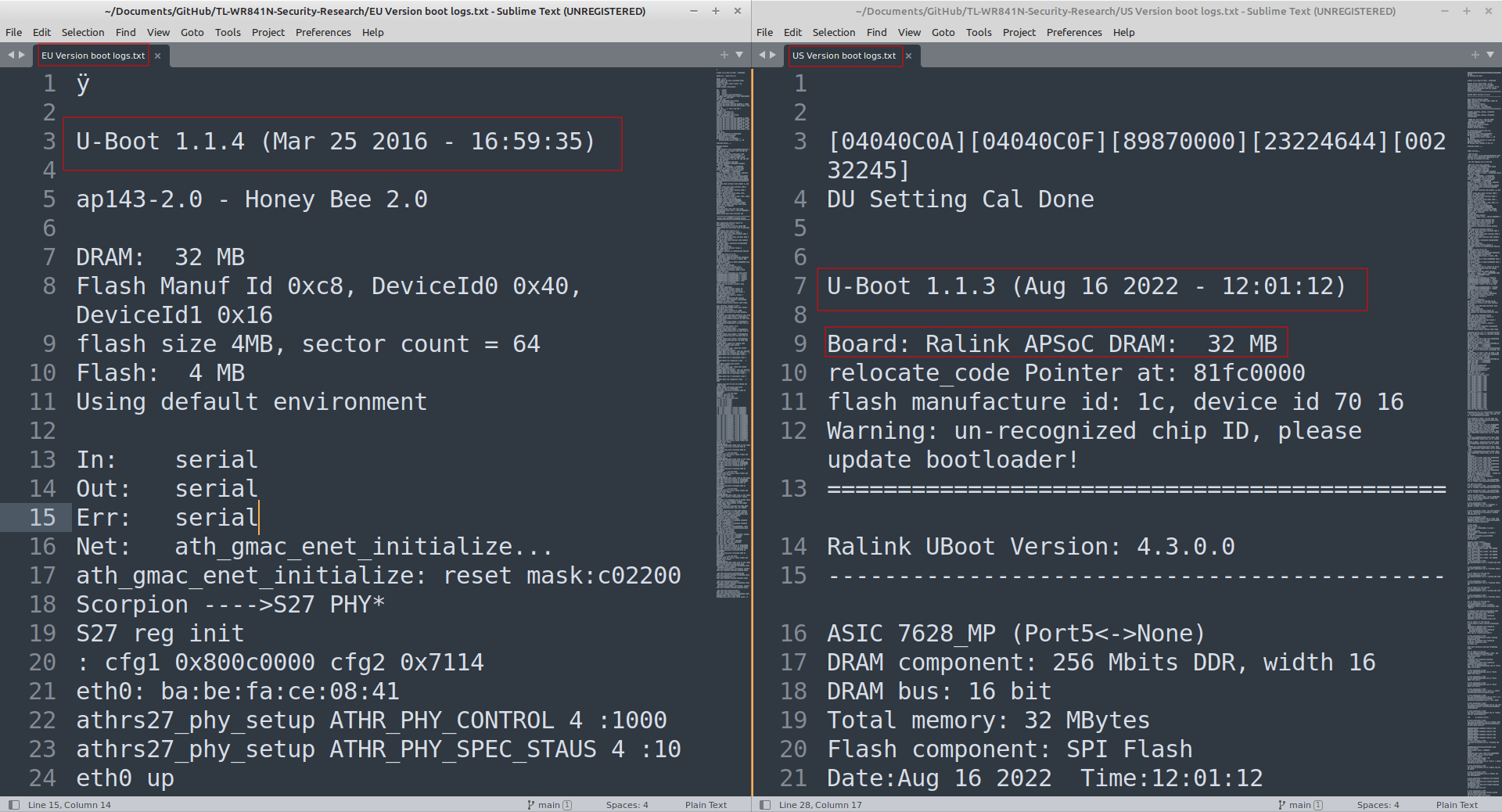
Task: Click 'U-Boot 1.1.4 (Mar 25 2016' line
Action: point(336,142)
